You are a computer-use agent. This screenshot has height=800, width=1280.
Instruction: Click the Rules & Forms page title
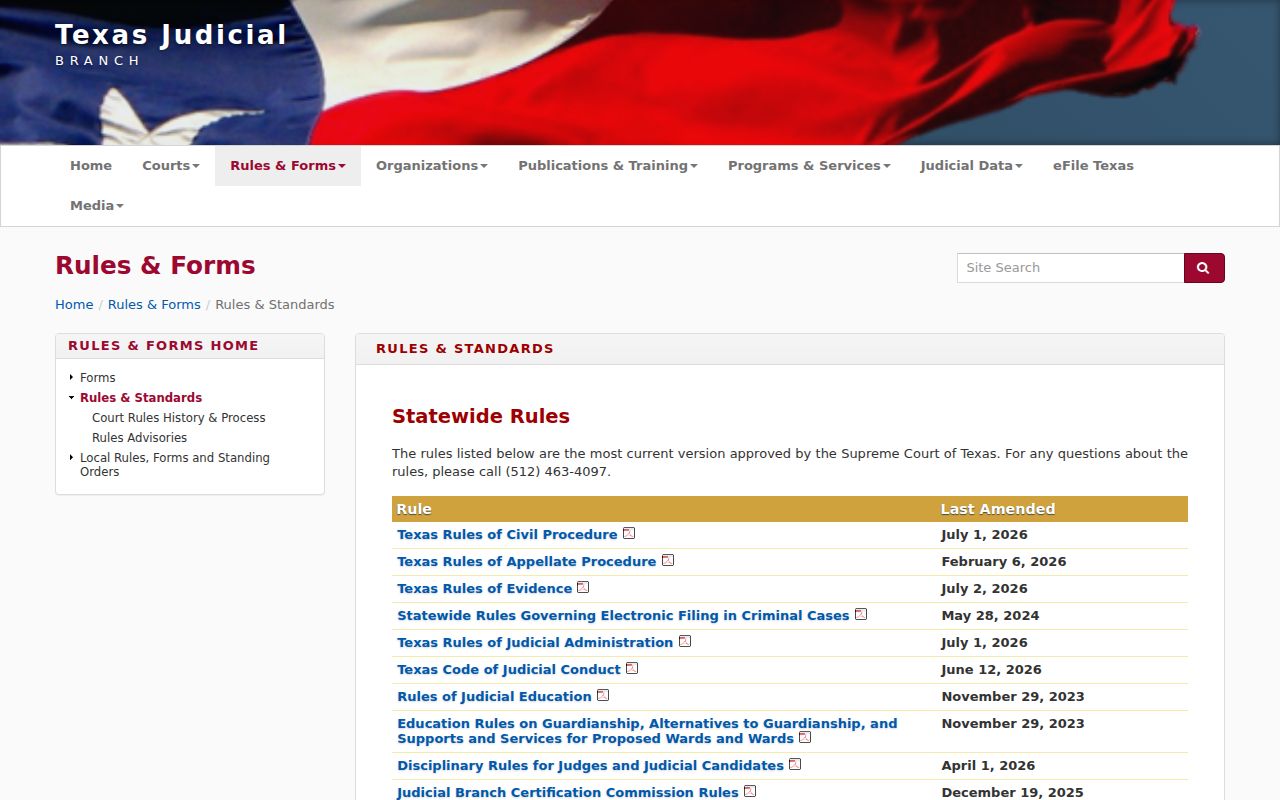tap(155, 265)
